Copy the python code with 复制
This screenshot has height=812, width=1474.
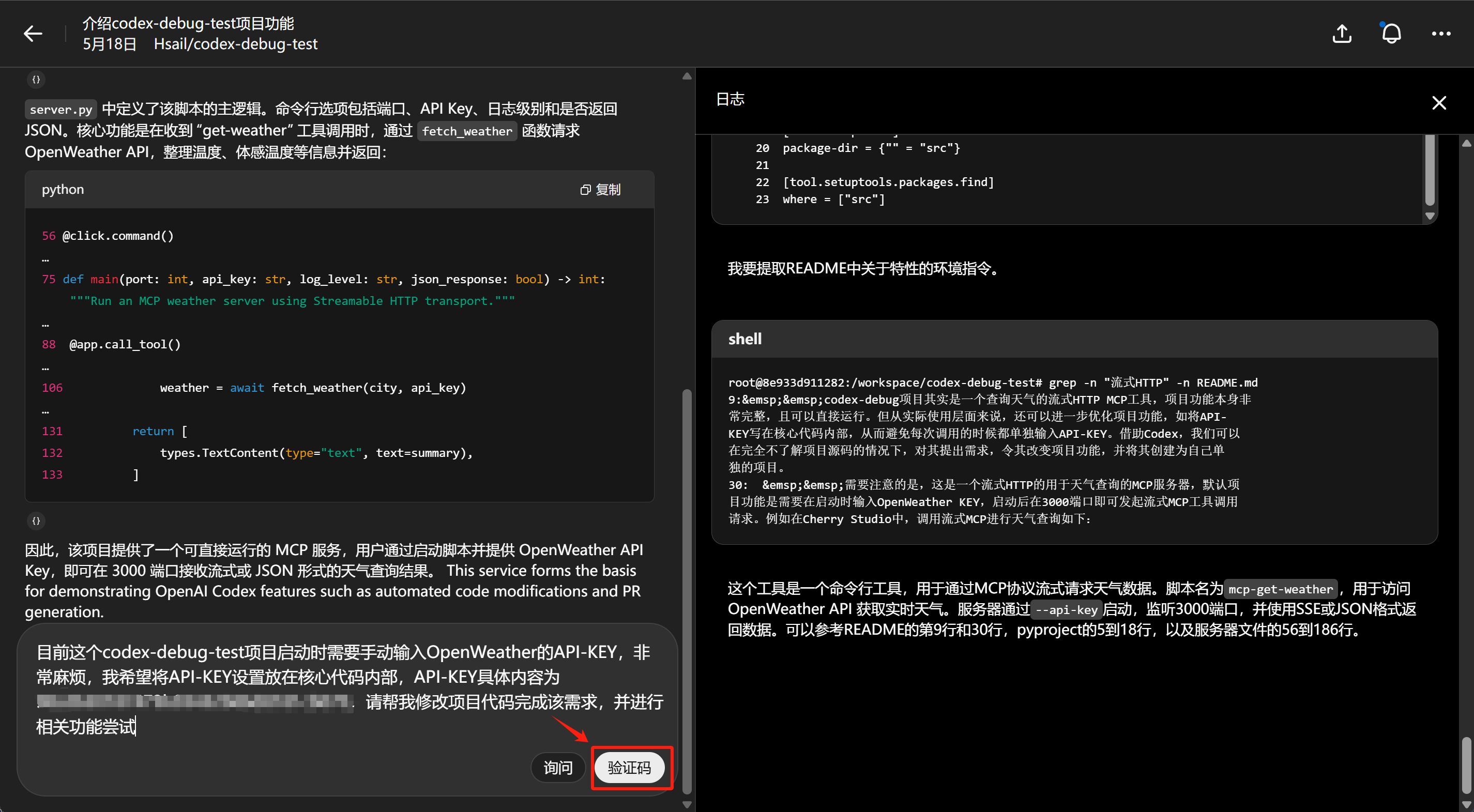click(600, 189)
